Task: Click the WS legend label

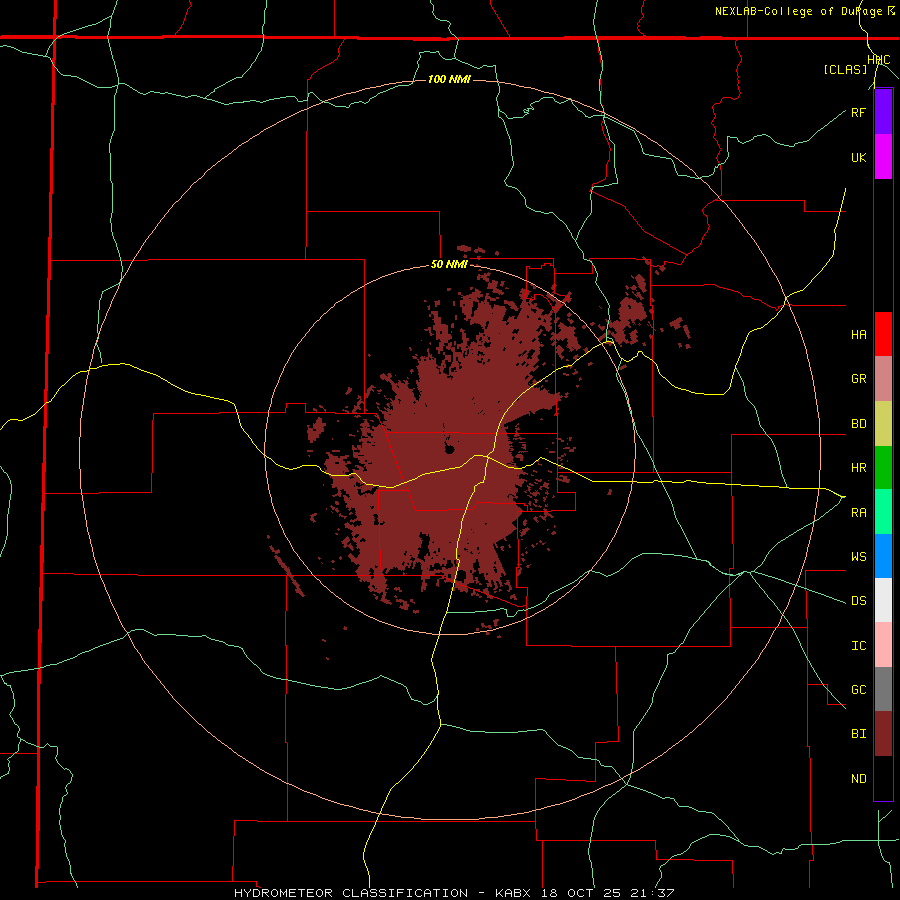Action: (858, 557)
